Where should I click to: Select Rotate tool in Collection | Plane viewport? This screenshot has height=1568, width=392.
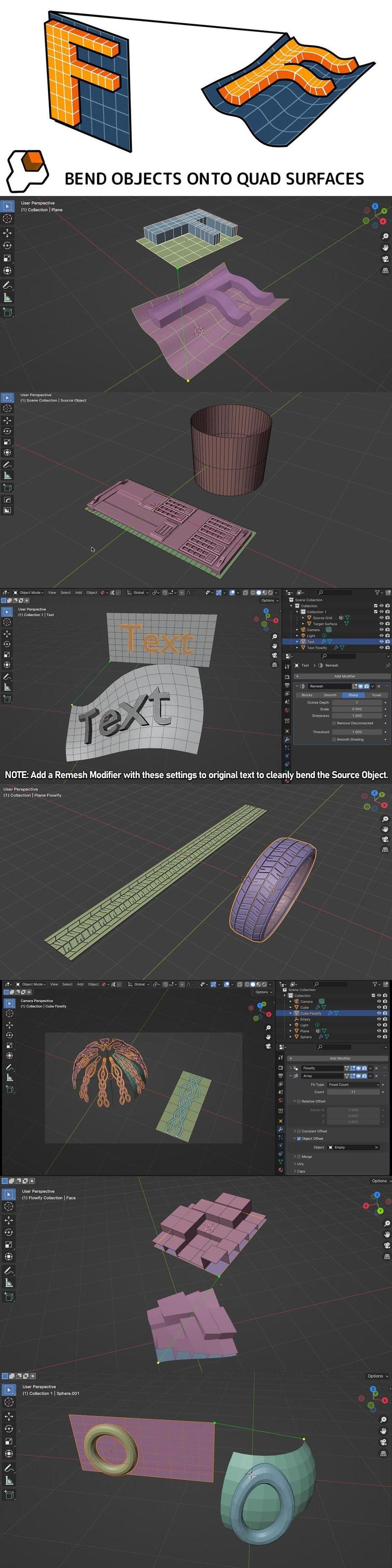point(7,245)
